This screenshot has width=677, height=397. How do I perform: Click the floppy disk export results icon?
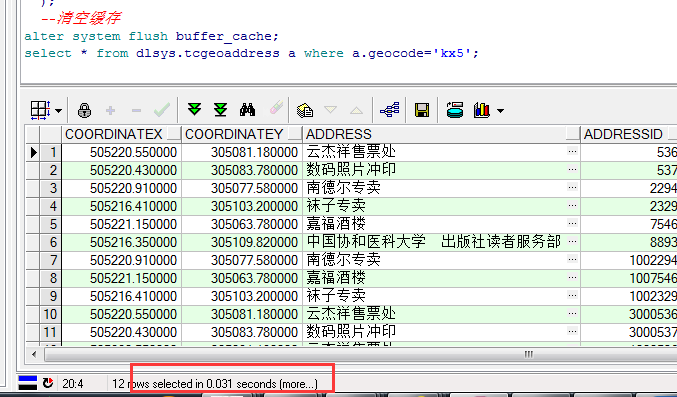point(422,110)
